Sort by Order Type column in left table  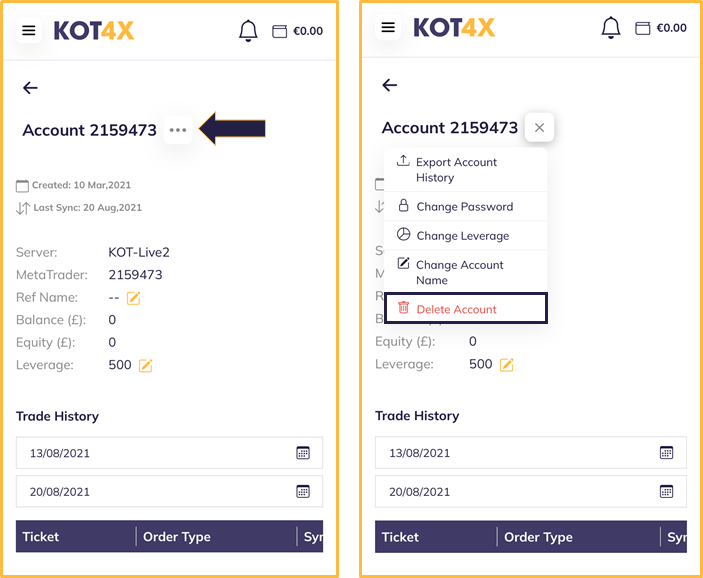click(177, 537)
